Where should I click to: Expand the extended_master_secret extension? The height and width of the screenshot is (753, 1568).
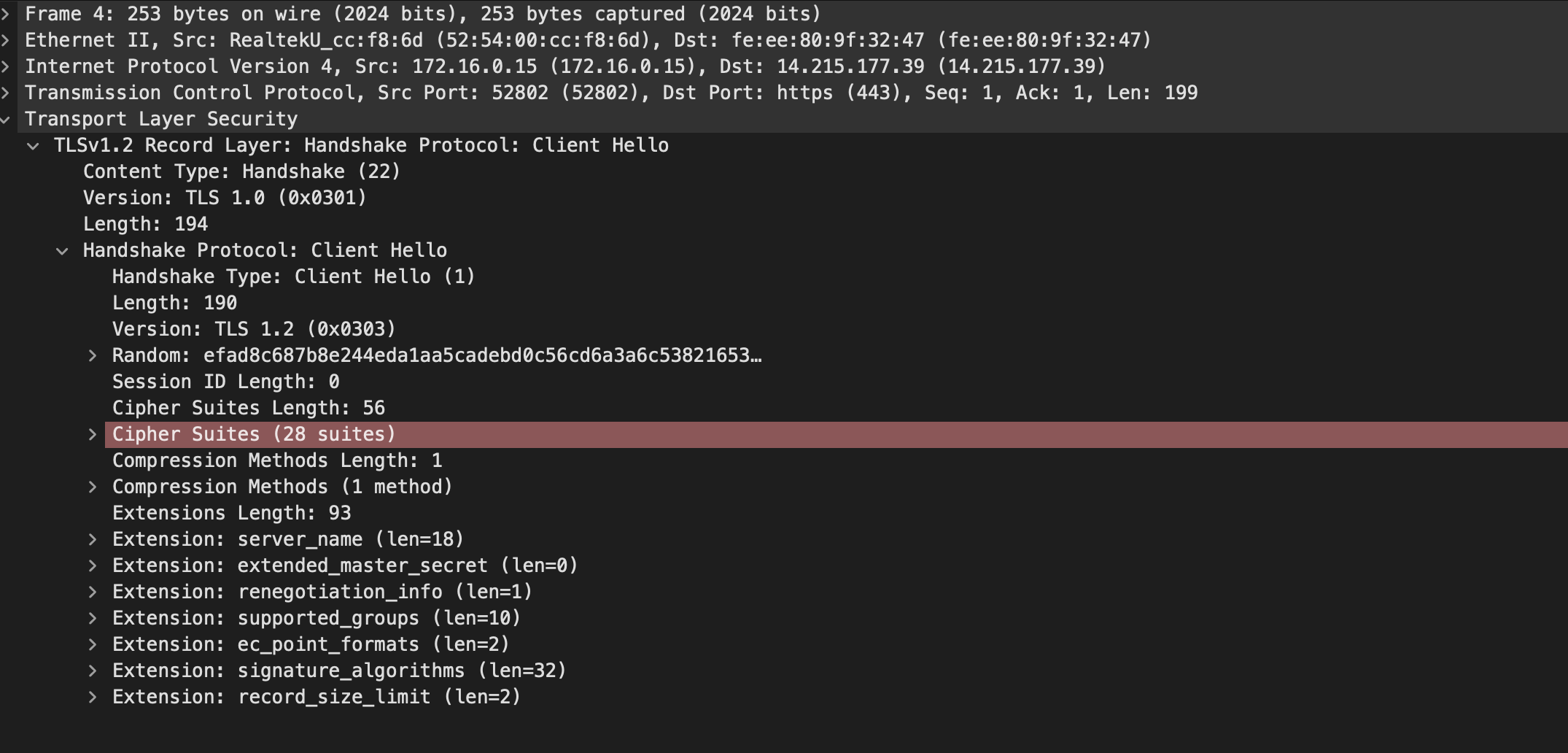pos(93,565)
